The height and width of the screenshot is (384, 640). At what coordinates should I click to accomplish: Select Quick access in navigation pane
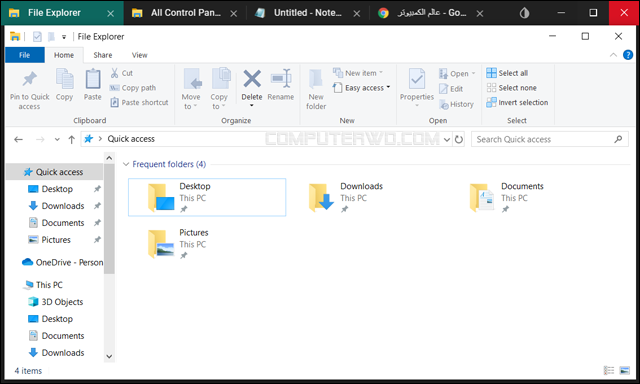(54, 172)
